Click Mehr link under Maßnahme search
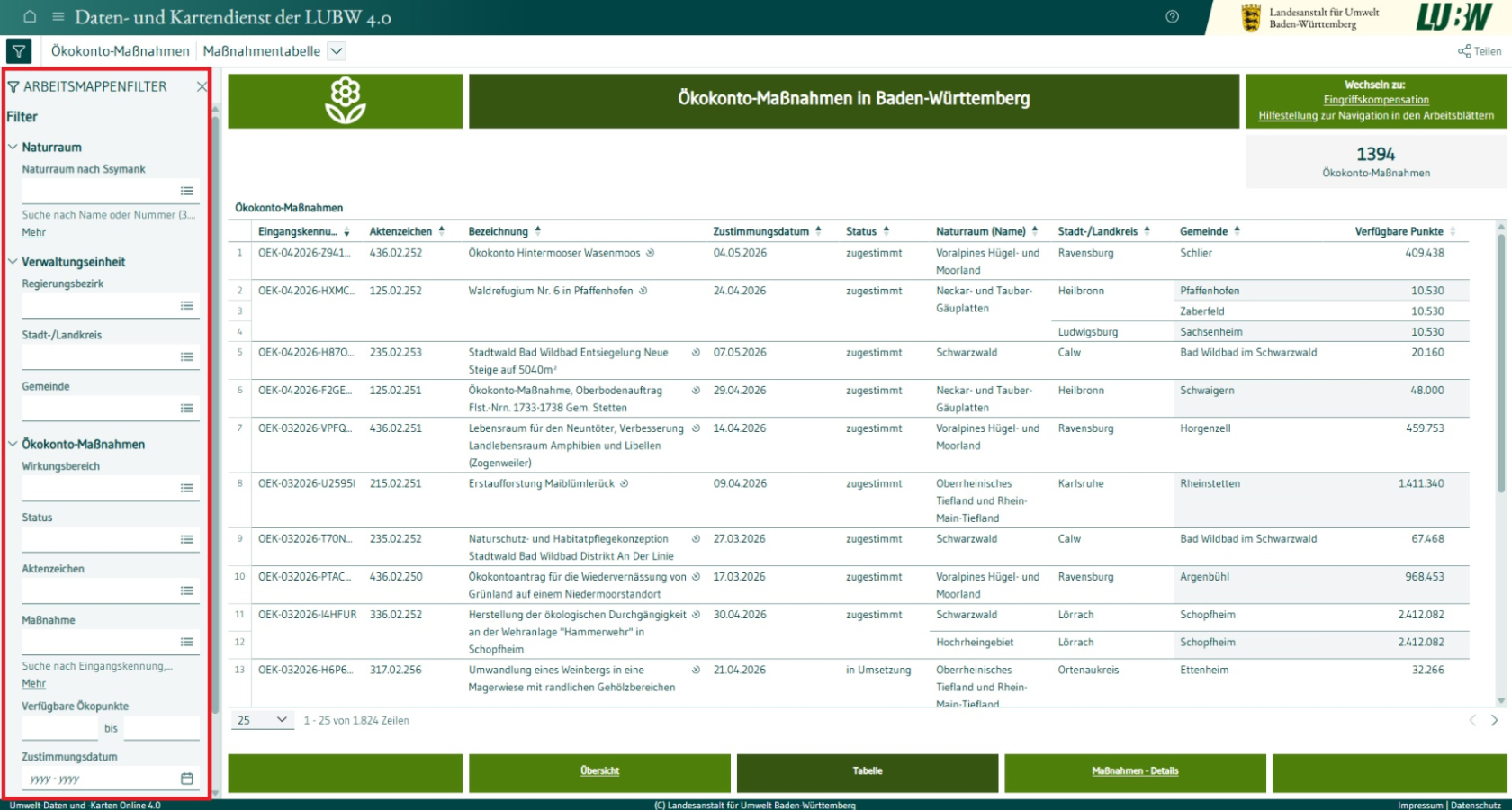1512x810 pixels. tap(33, 684)
